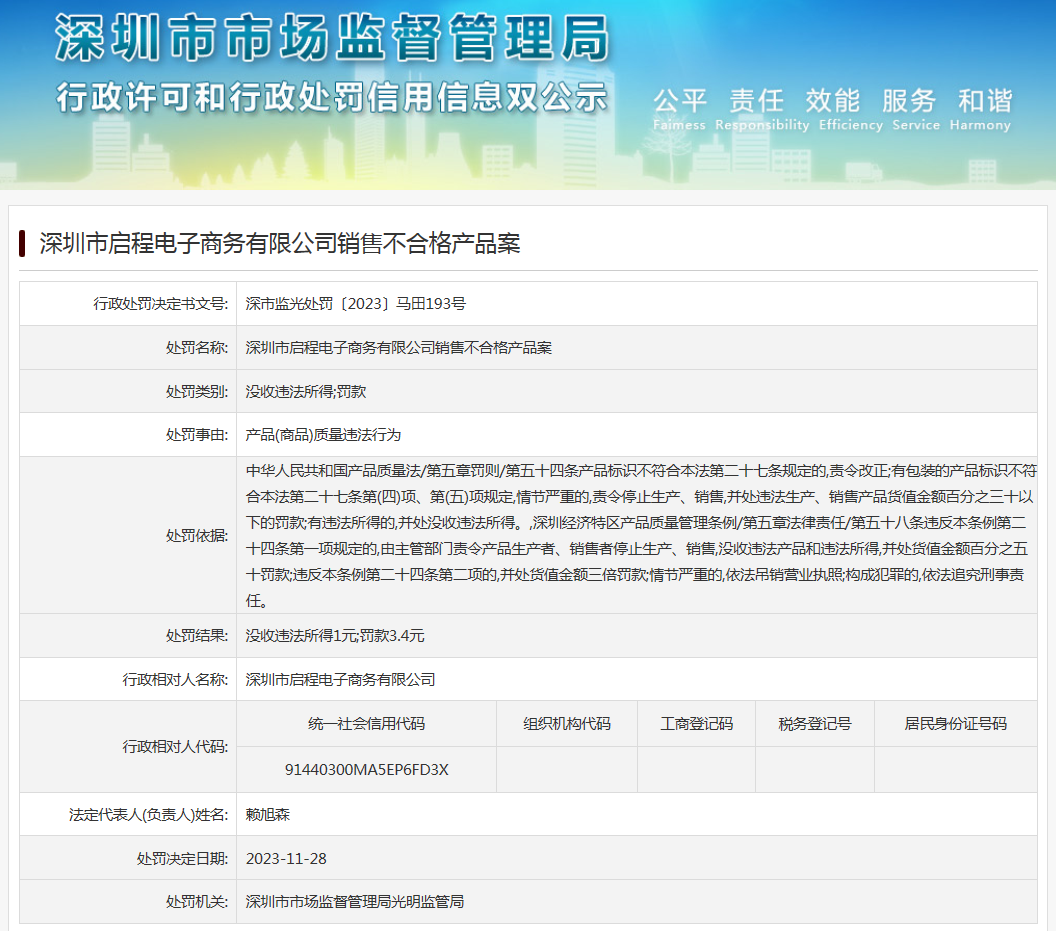
Task: Select the label 行政相对人代码
Action: (175, 746)
